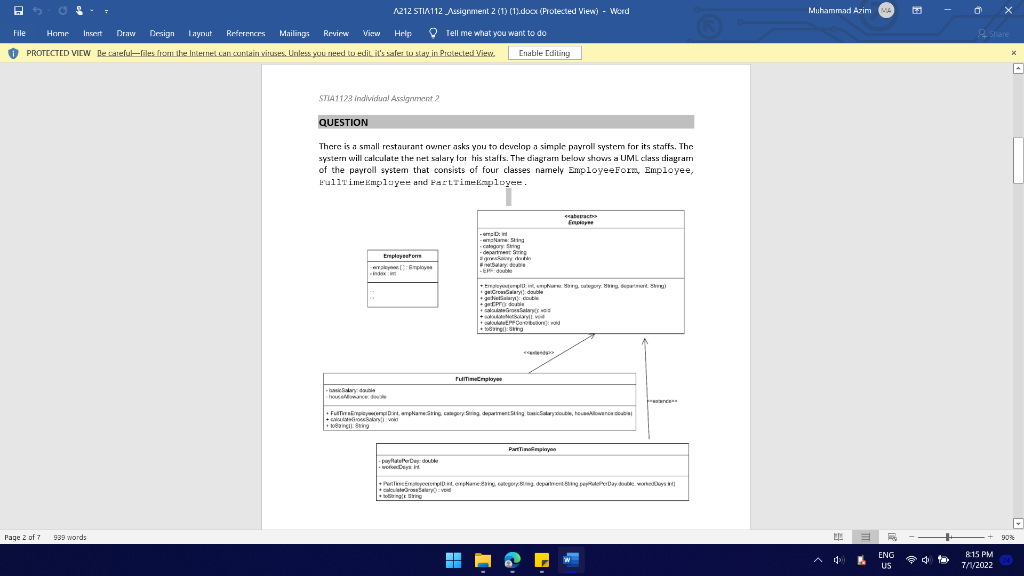The height and width of the screenshot is (576, 1024).
Task: Click the EmployeeForm class box in diagram
Action: (x=402, y=278)
